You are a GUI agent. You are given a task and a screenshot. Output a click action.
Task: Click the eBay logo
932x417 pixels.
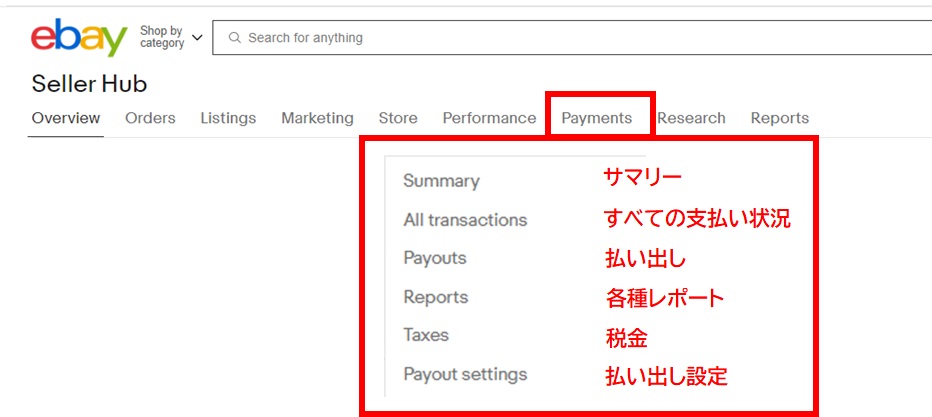pyautogui.click(x=79, y=38)
